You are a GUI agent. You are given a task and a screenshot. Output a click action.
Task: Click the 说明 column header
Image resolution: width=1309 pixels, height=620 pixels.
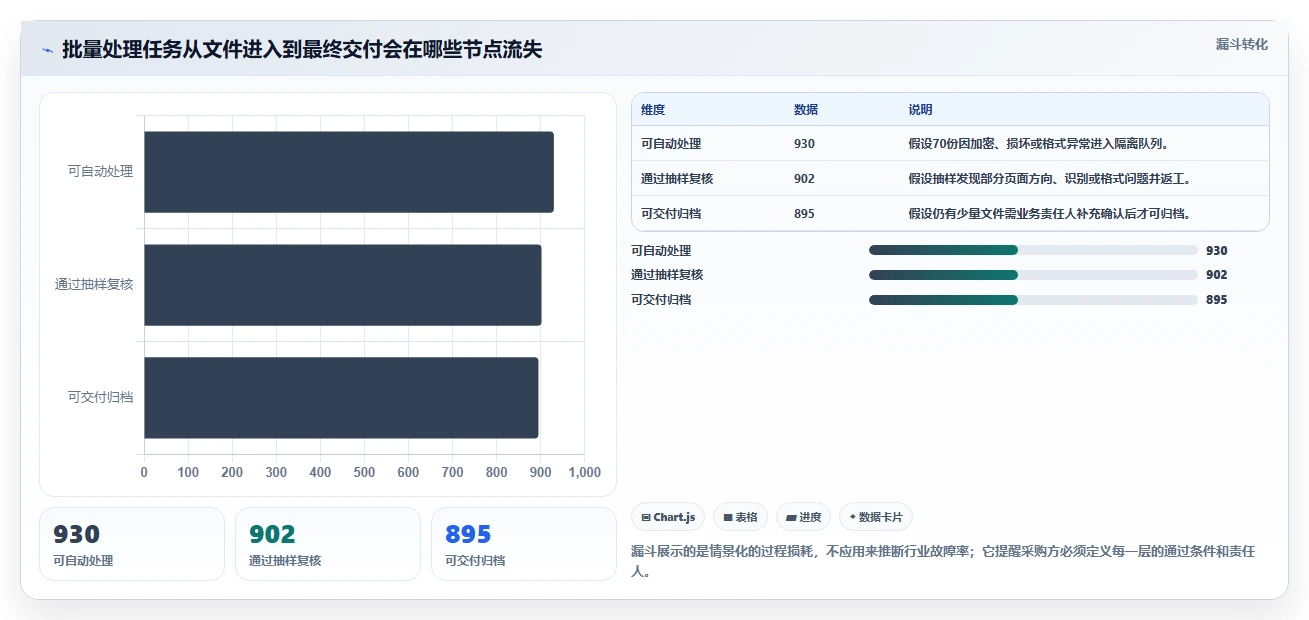(x=920, y=109)
